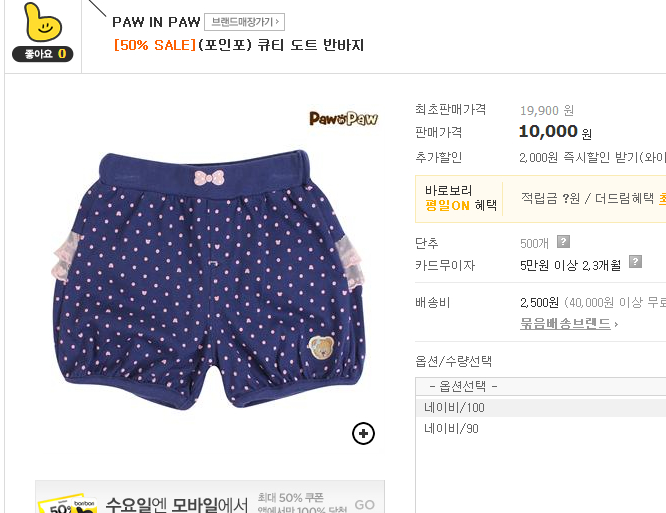Click the magnifier plus icon to enlarge the image
The height and width of the screenshot is (513, 666).
[x=364, y=434]
